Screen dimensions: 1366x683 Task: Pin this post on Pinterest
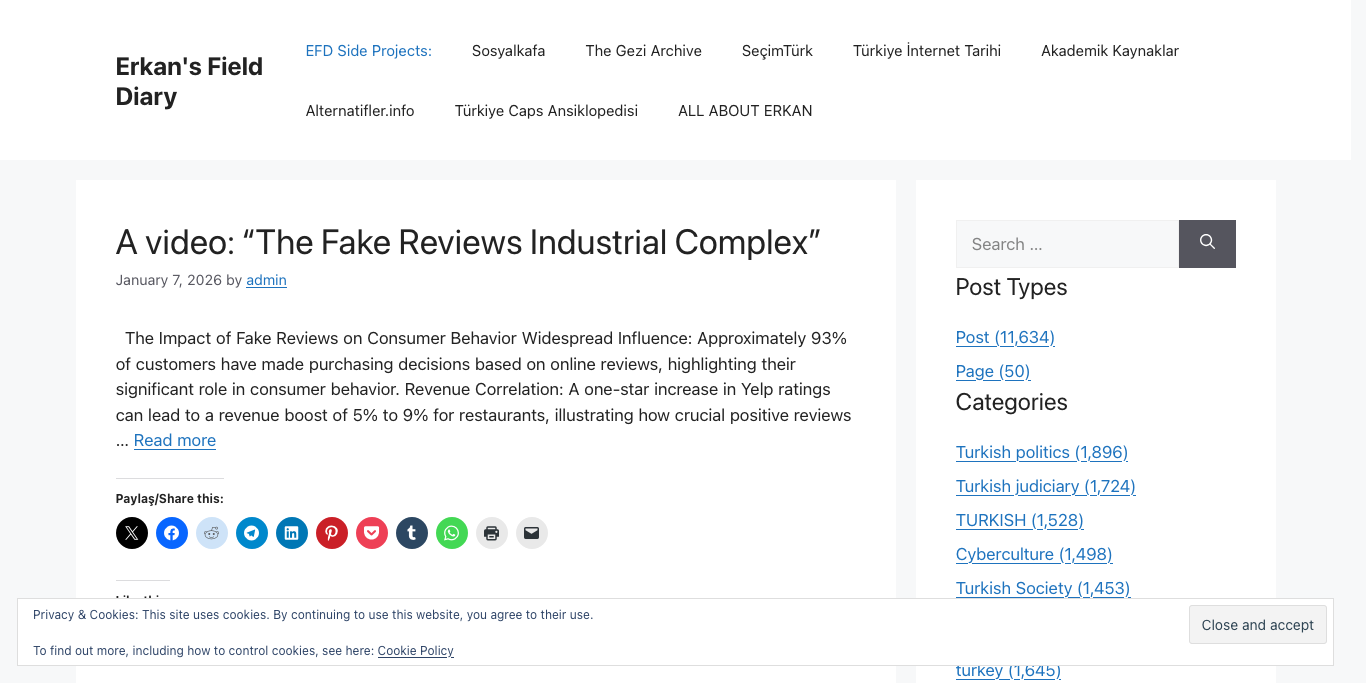tap(332, 533)
